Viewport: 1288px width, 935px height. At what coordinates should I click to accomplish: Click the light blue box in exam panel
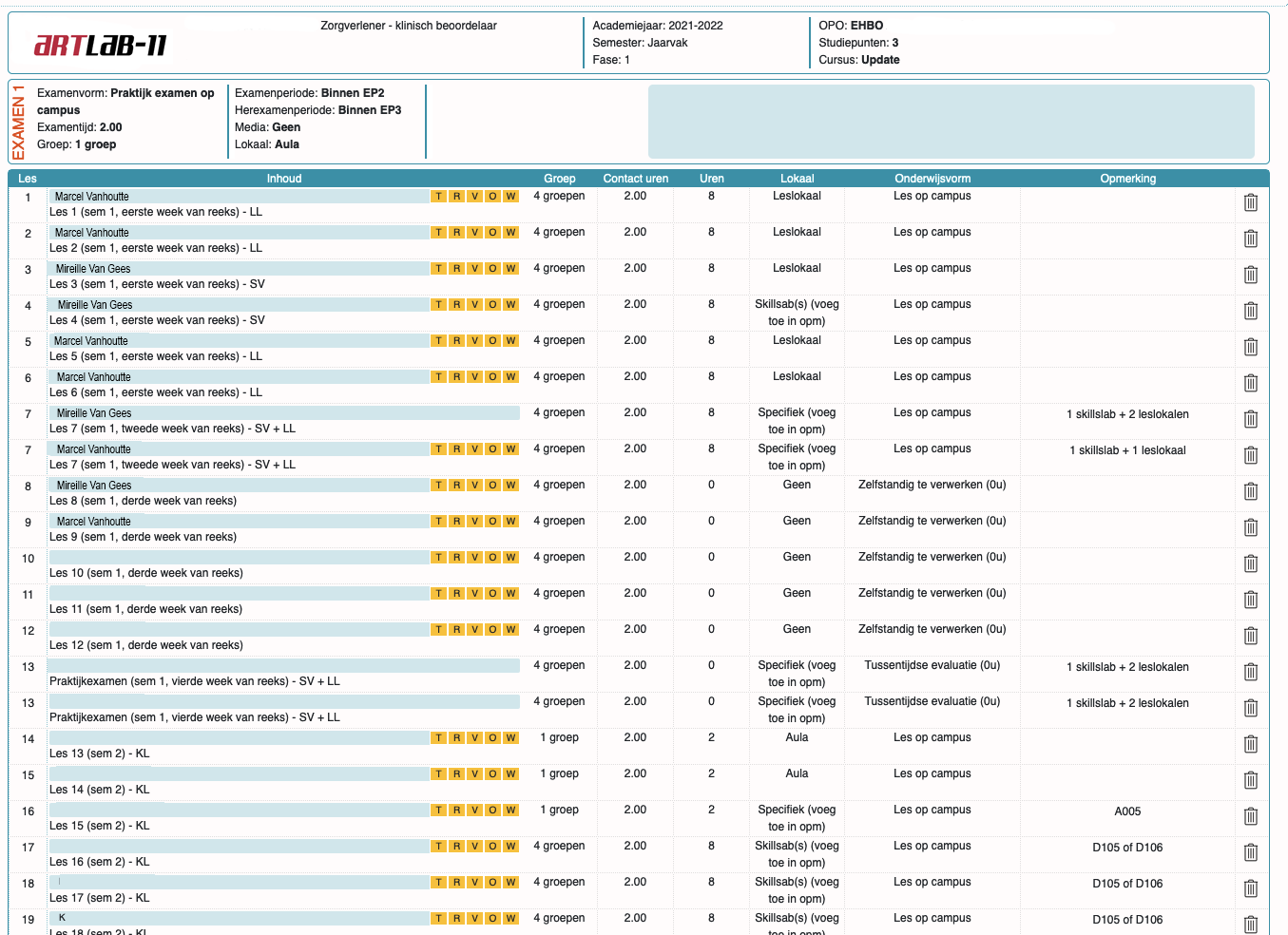pyautogui.click(x=951, y=122)
